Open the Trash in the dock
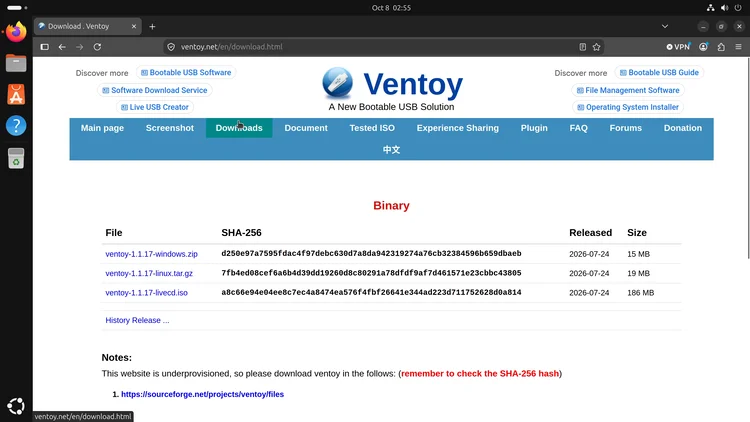Viewport: 750px width, 422px height. click(x=16, y=158)
